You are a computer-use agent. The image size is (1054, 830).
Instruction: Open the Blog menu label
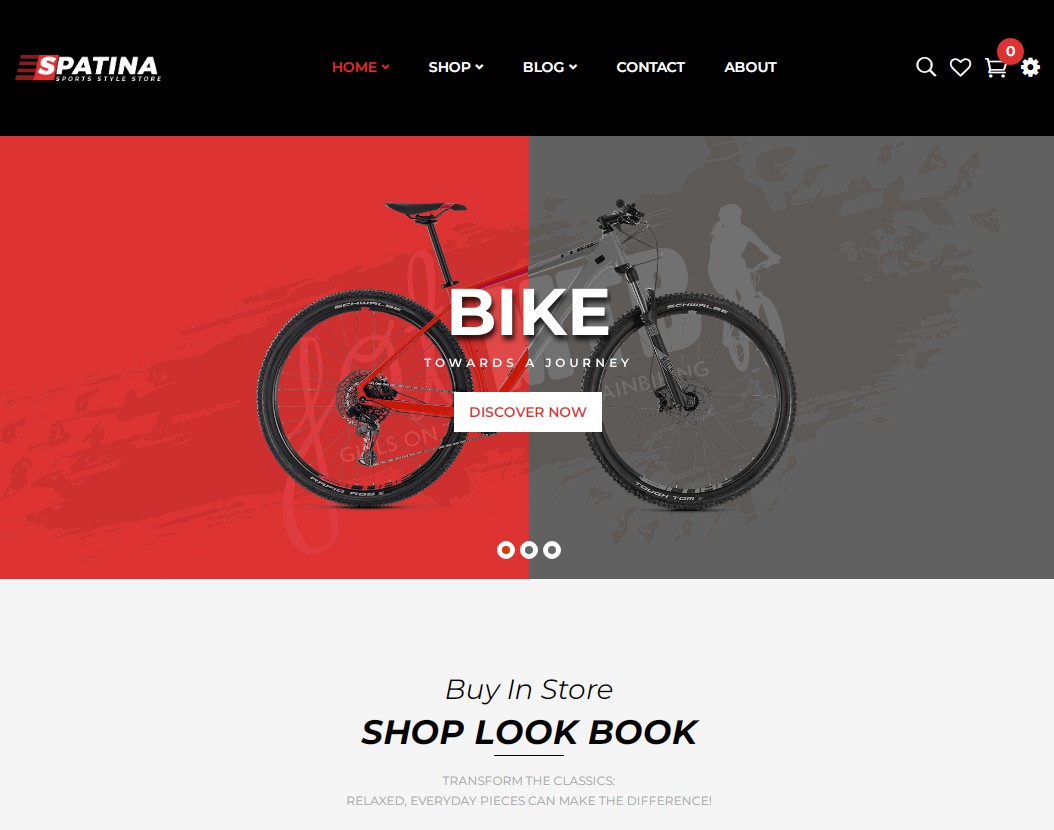543,67
